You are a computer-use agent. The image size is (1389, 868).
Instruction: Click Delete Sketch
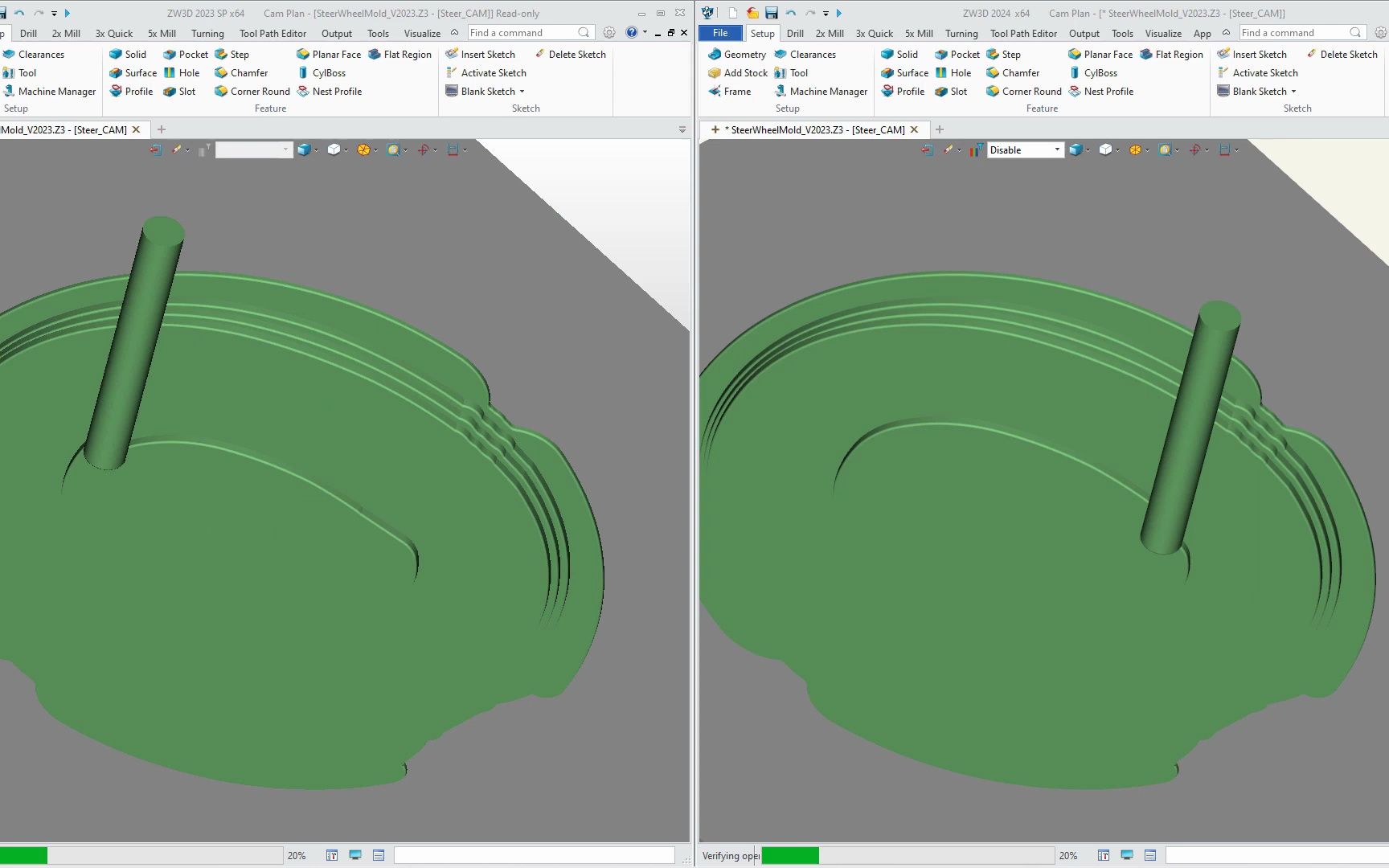pos(1342,54)
